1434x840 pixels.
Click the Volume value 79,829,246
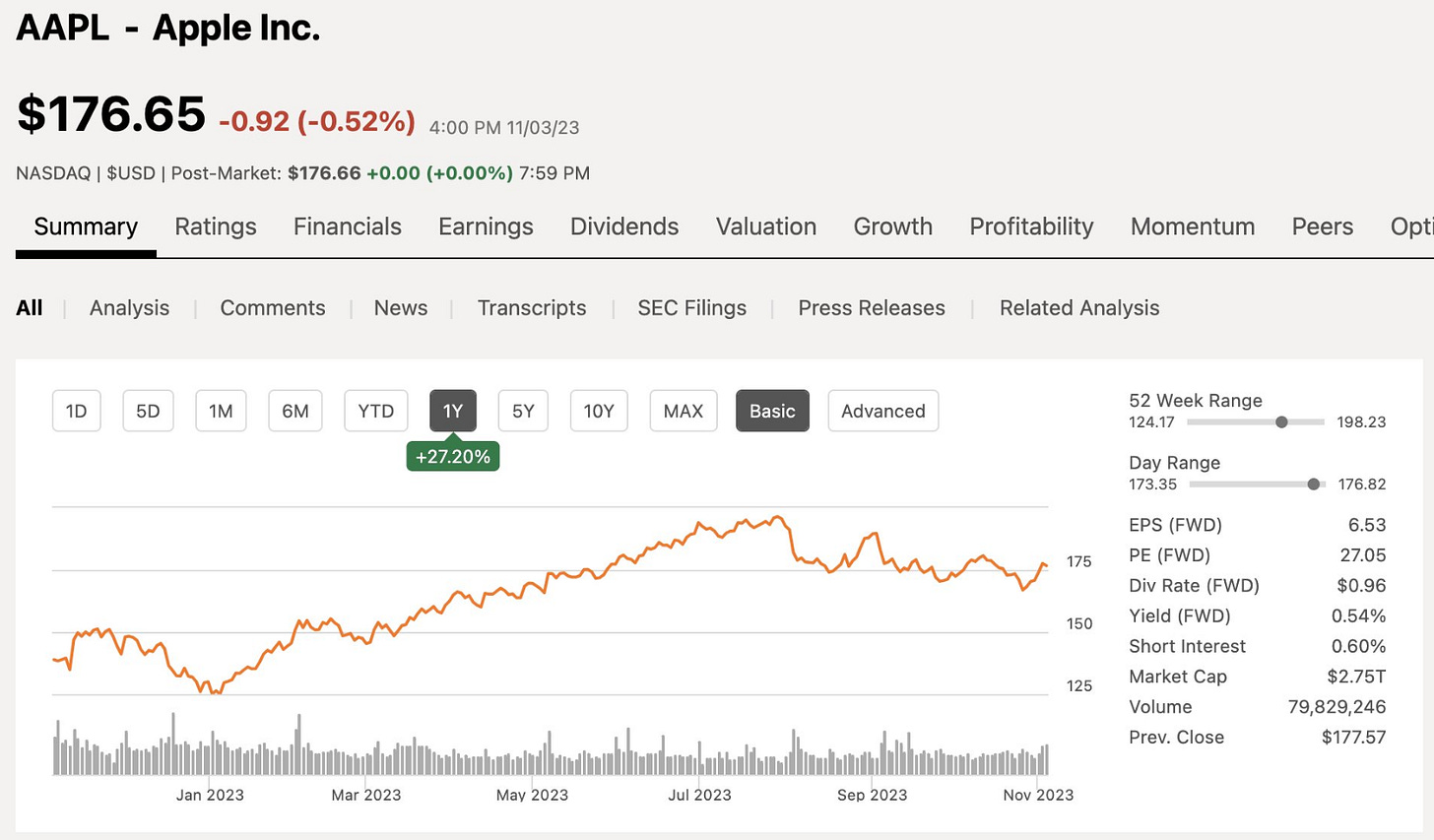(x=1336, y=707)
